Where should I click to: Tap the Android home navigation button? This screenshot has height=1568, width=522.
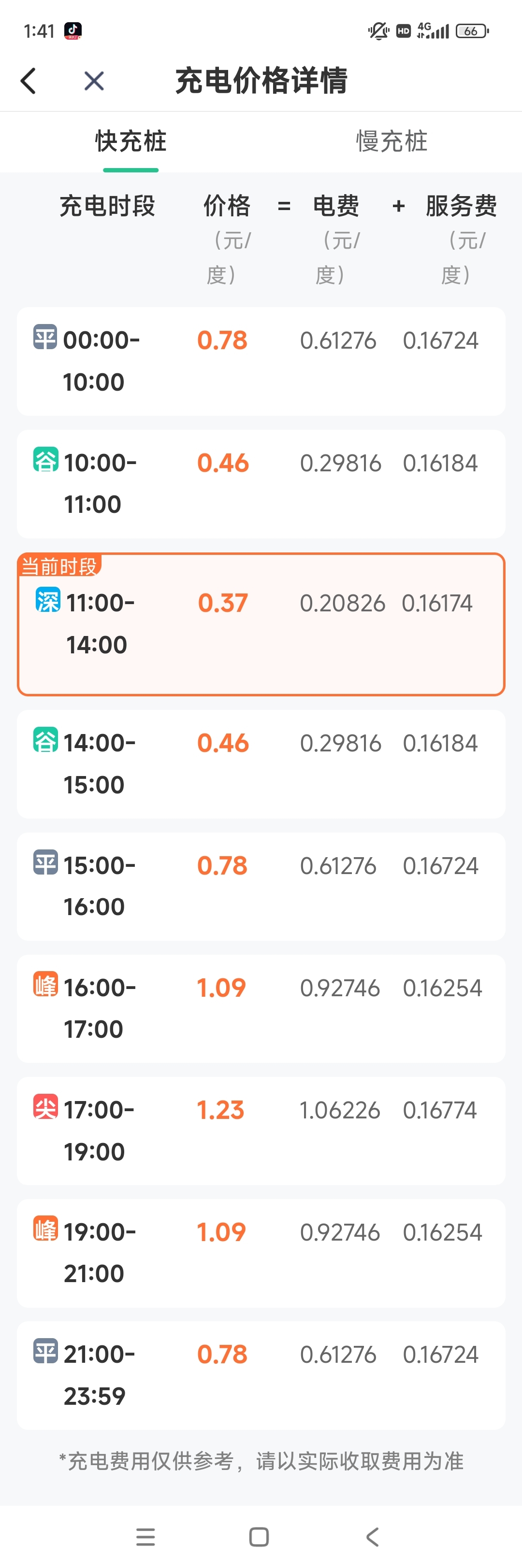click(259, 1537)
